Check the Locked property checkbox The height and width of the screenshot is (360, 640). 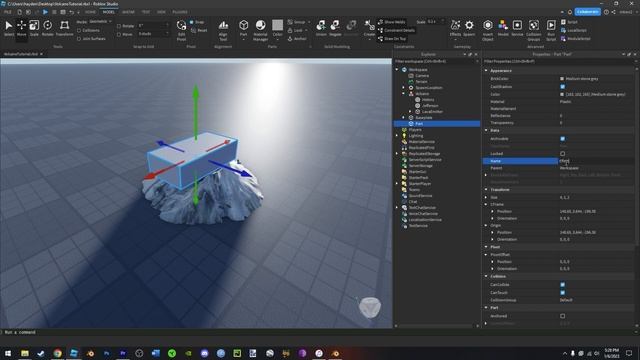pyautogui.click(x=562, y=153)
